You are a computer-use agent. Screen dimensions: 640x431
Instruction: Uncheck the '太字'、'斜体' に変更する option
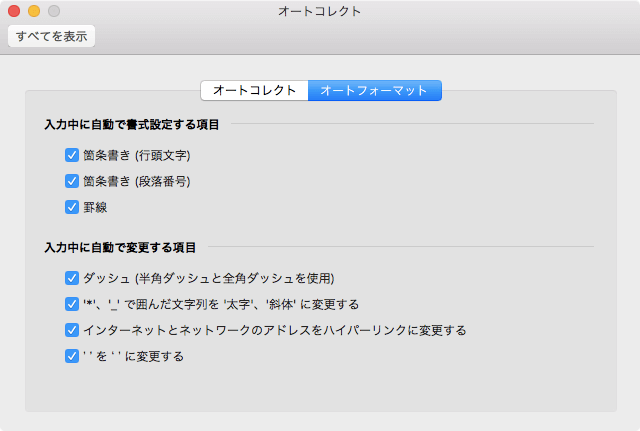pos(72,304)
